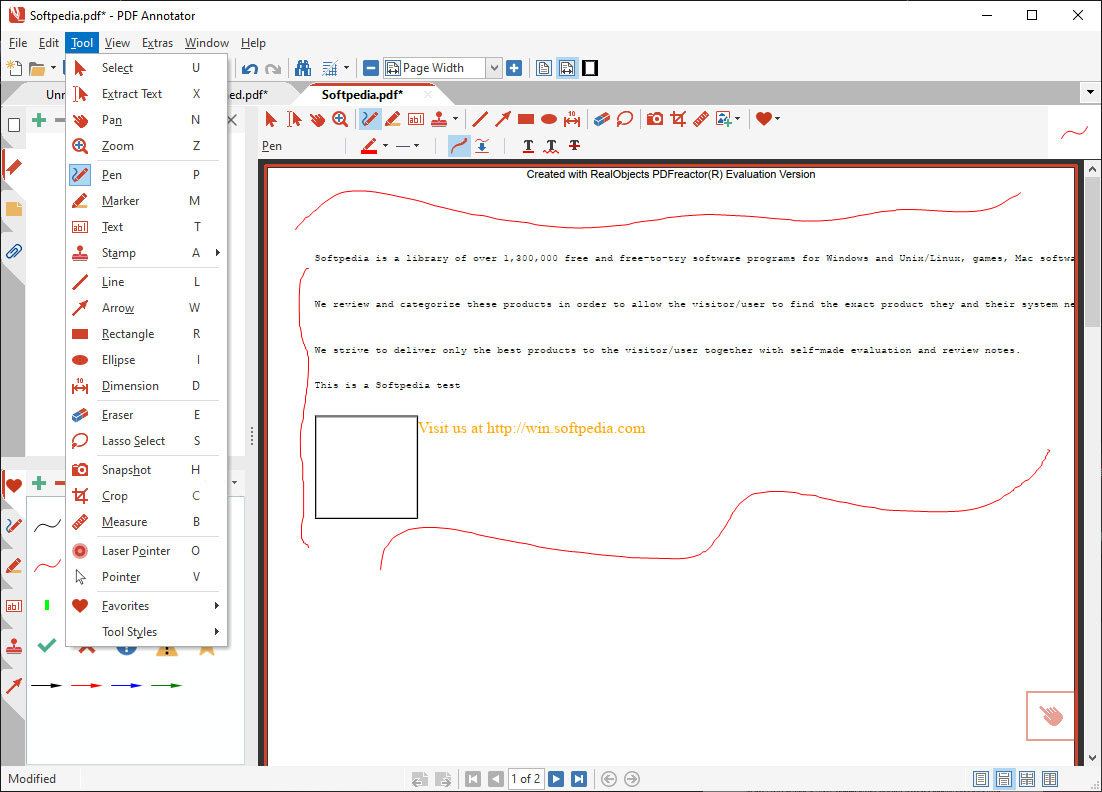Screen dimensions: 1102x792
Task: Click the binoculars Find icon
Action: click(303, 68)
